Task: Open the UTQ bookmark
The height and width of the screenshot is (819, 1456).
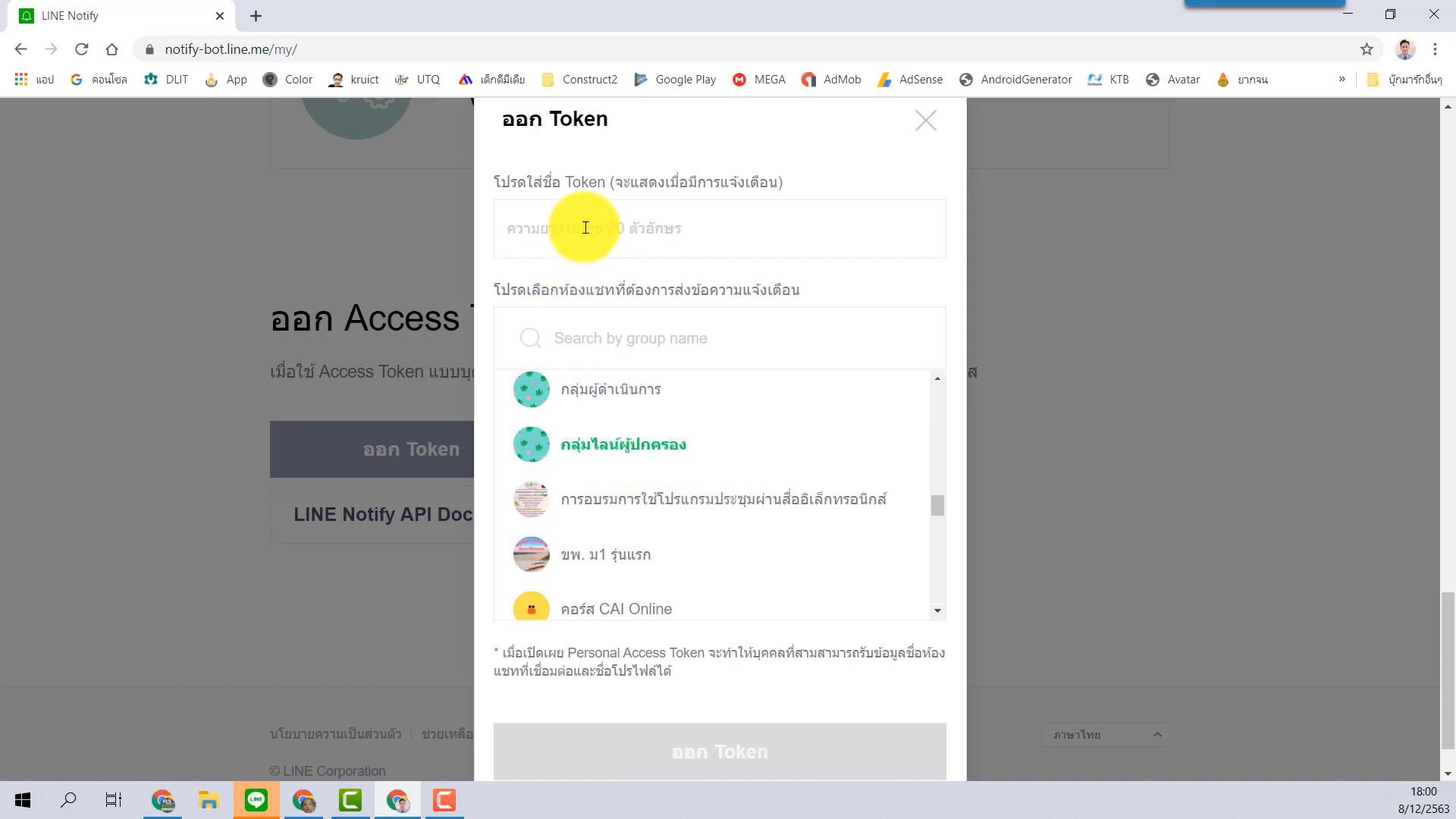Action: click(x=417, y=80)
